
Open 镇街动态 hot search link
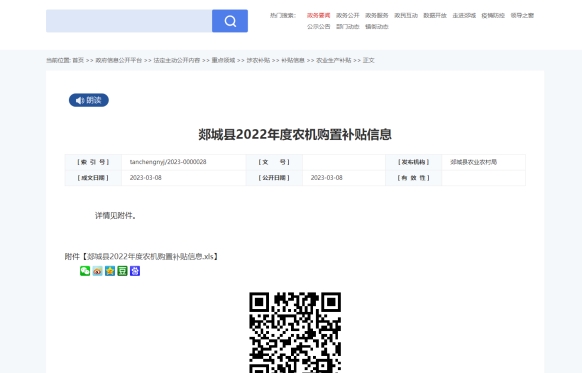click(377, 27)
